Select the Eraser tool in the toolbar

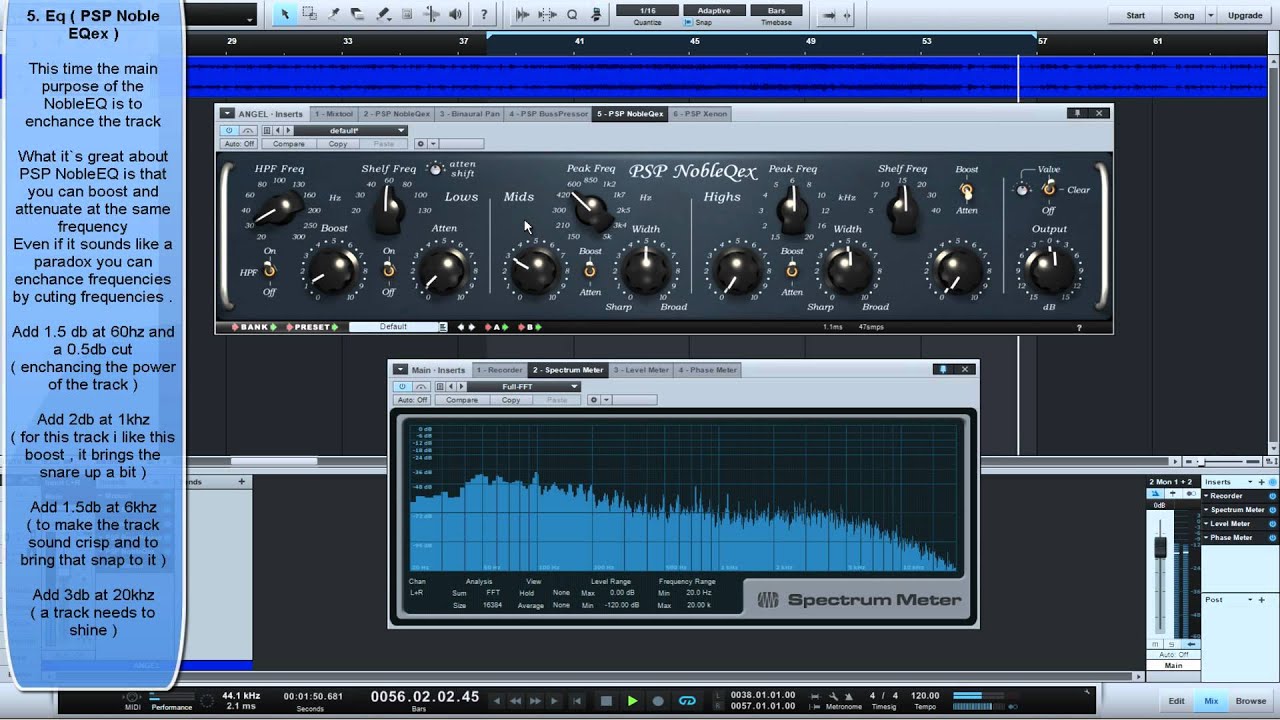click(358, 14)
